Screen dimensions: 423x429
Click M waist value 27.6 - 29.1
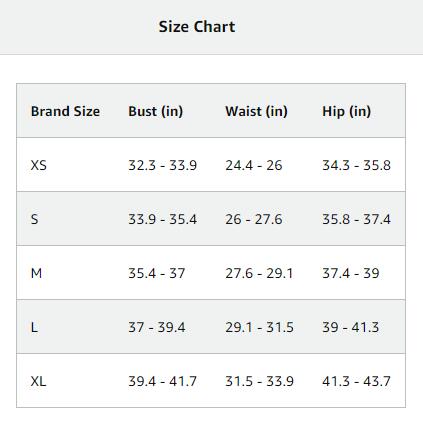259,273
